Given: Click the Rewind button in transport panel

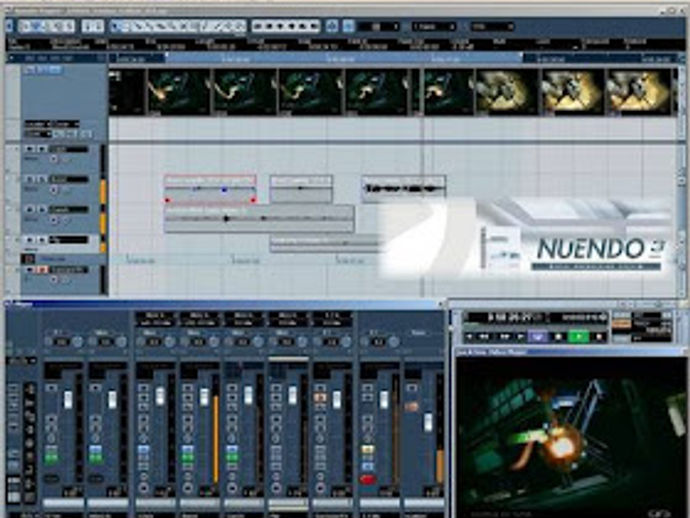Looking at the screenshot, I should 484,337.
